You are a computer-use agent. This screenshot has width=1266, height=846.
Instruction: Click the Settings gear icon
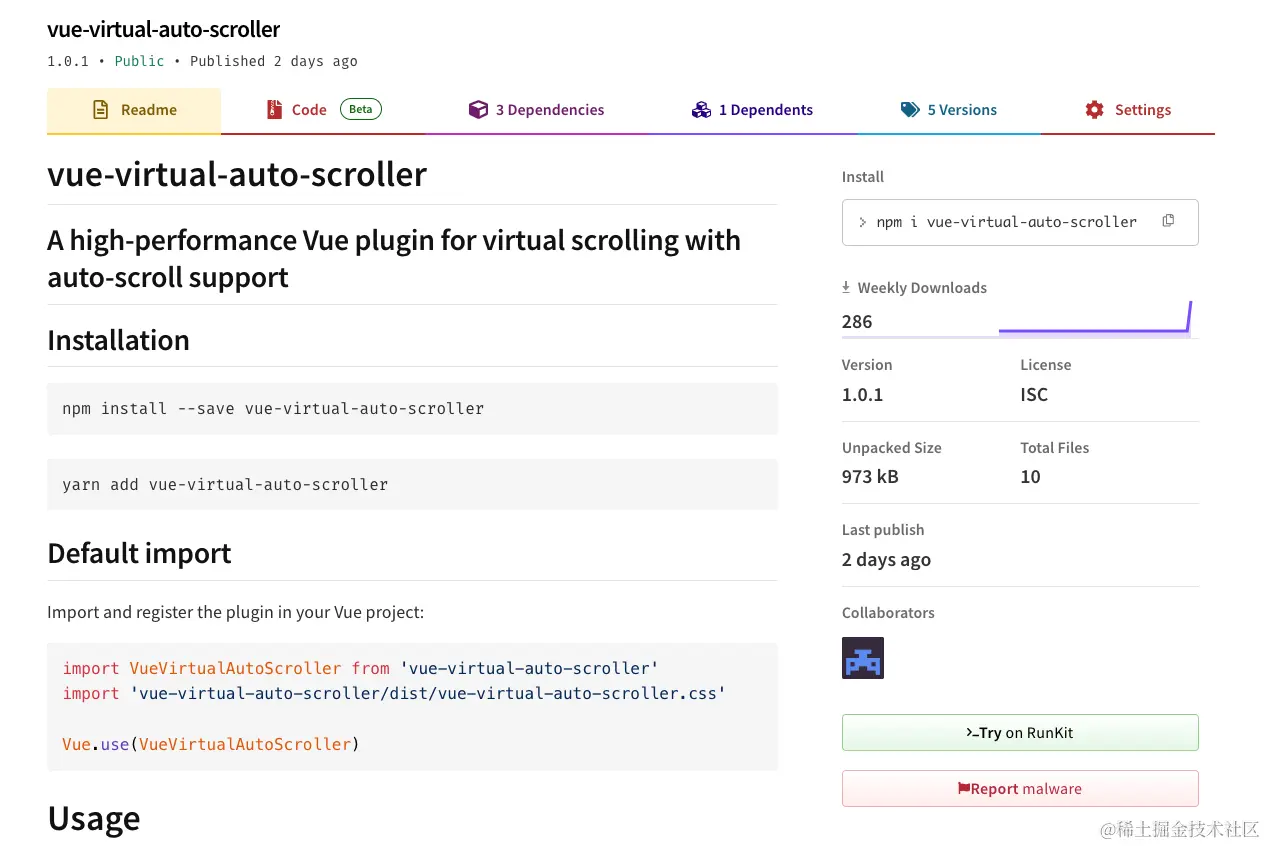click(1094, 110)
